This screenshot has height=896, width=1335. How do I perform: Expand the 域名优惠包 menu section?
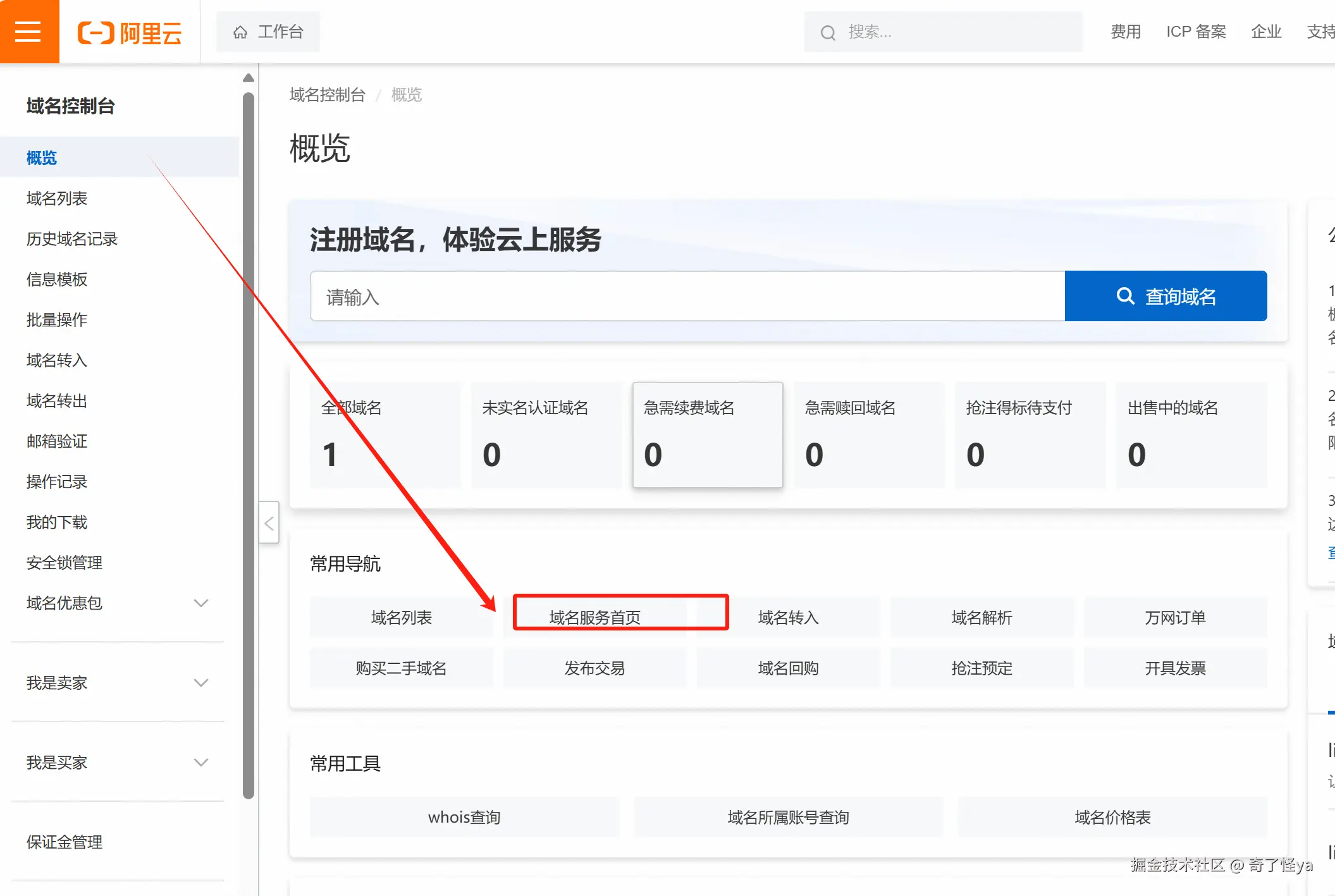click(x=200, y=603)
